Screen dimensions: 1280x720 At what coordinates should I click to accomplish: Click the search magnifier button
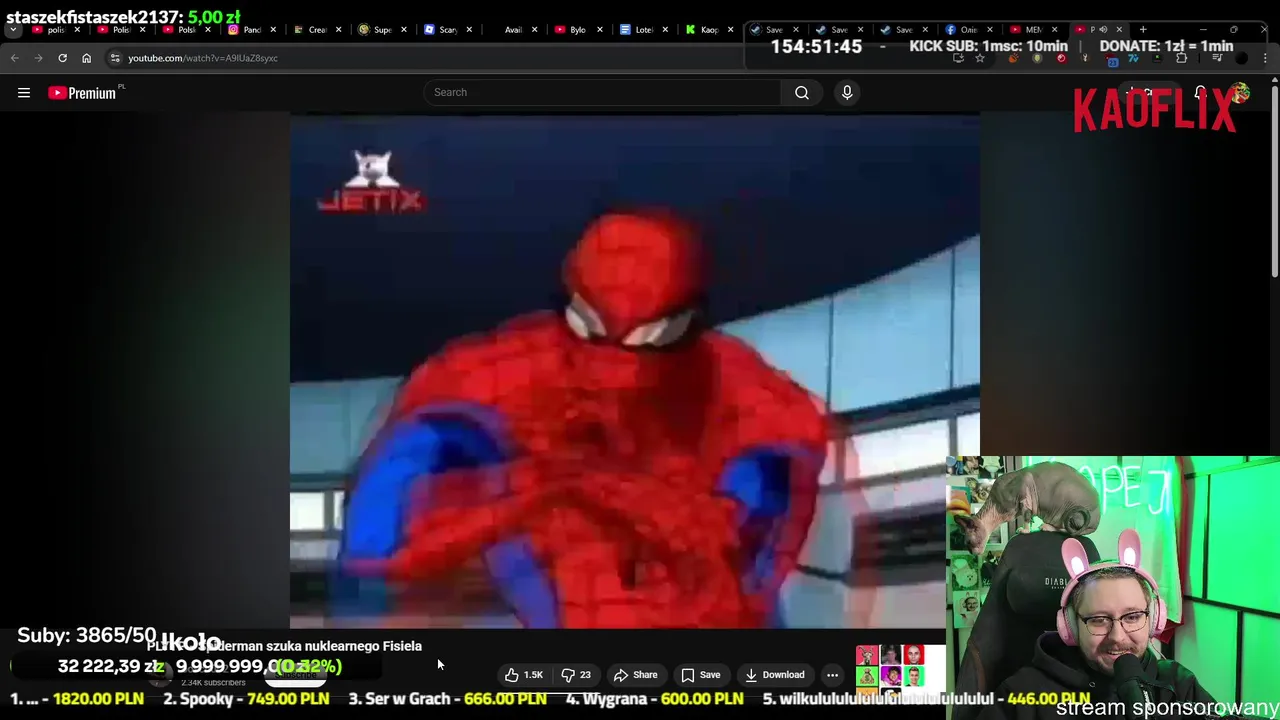click(802, 92)
